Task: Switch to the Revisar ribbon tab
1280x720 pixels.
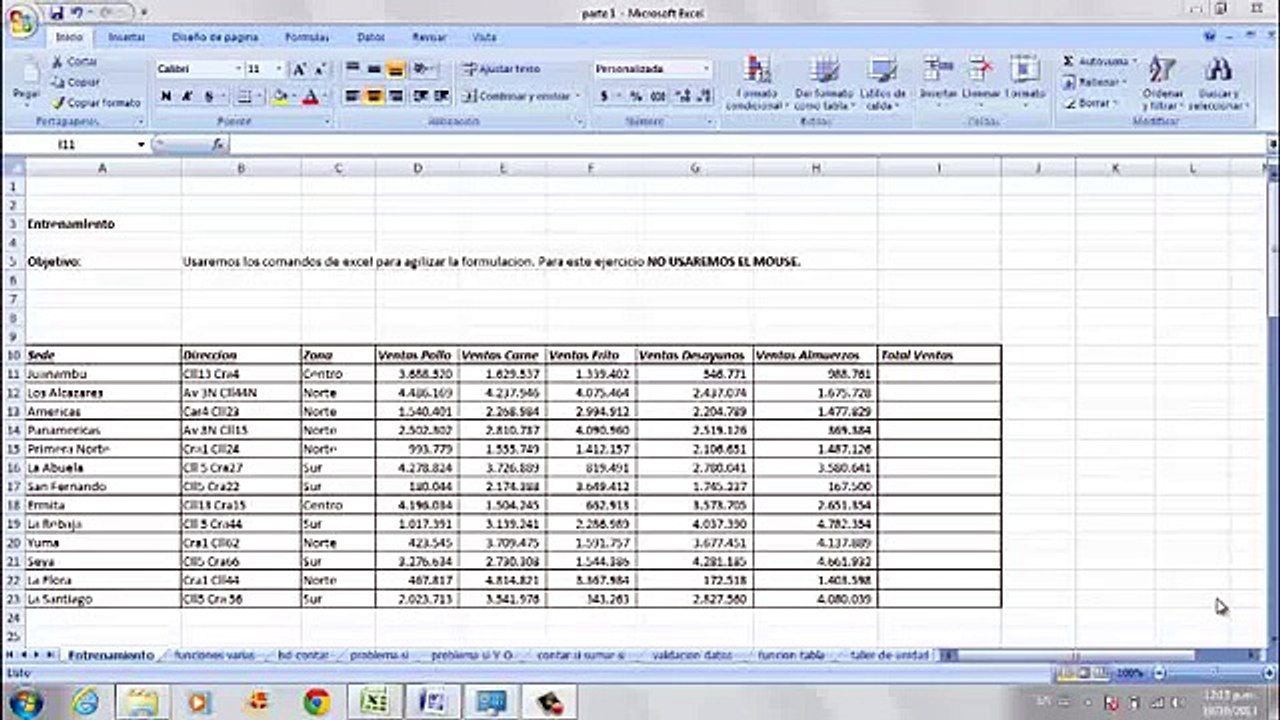Action: point(430,37)
